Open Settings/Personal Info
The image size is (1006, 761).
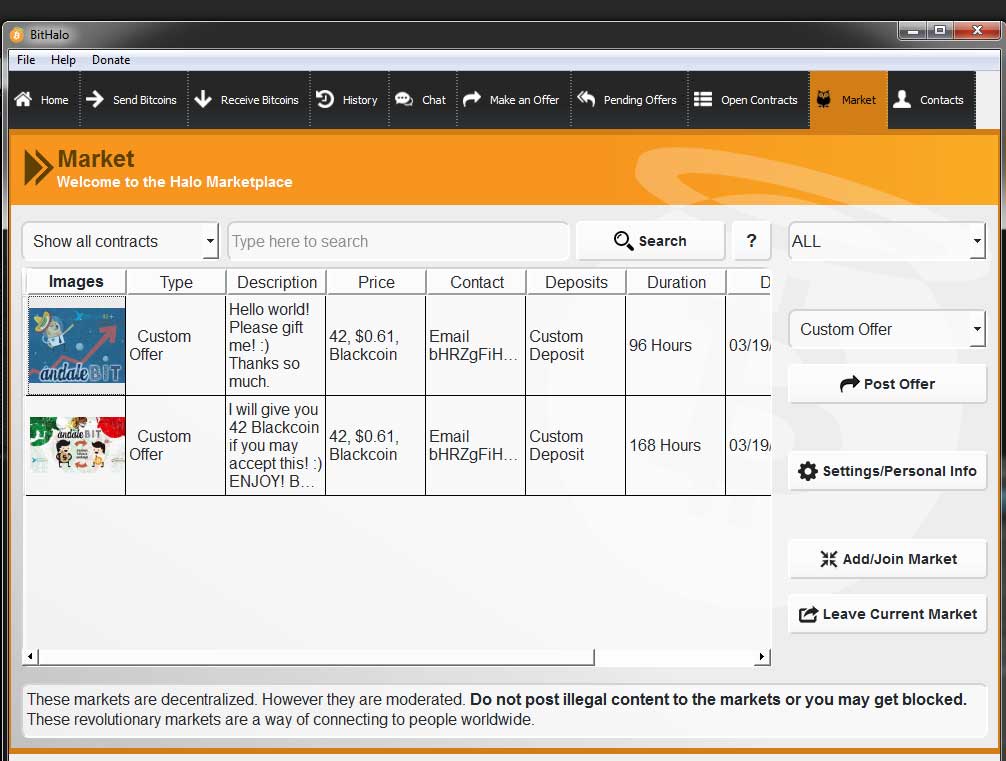click(x=887, y=471)
